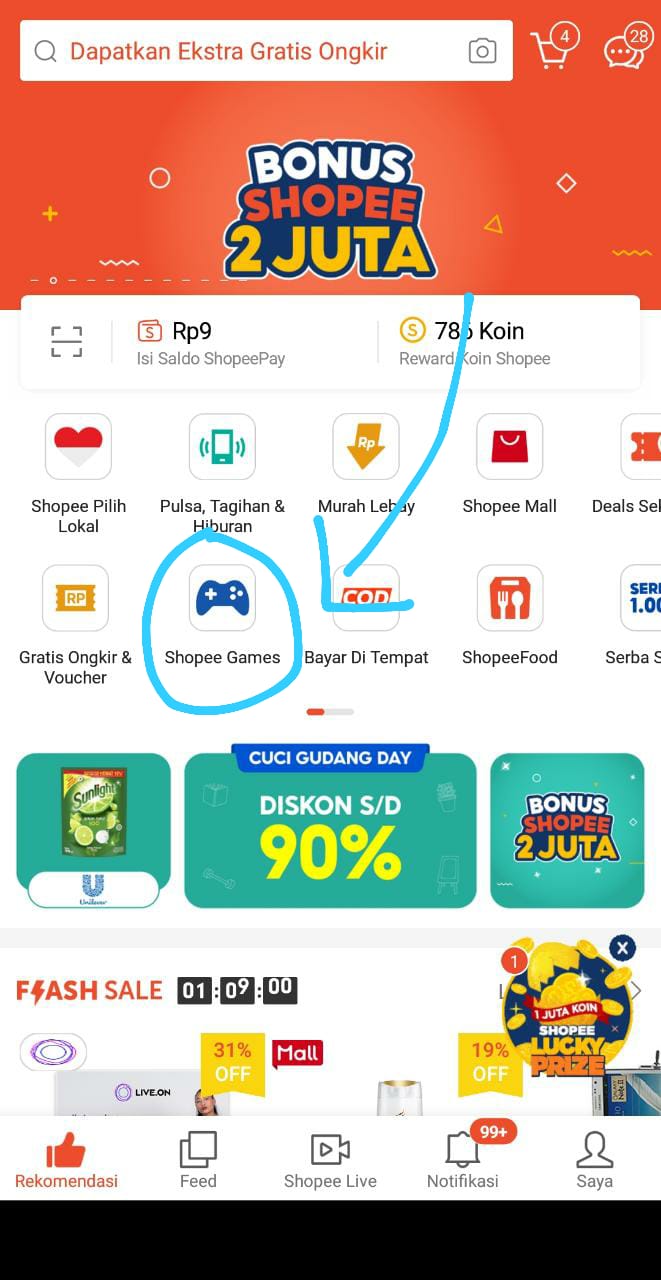
Task: Select Pulsa, Tagihan & Hiburan icon
Action: tap(222, 446)
